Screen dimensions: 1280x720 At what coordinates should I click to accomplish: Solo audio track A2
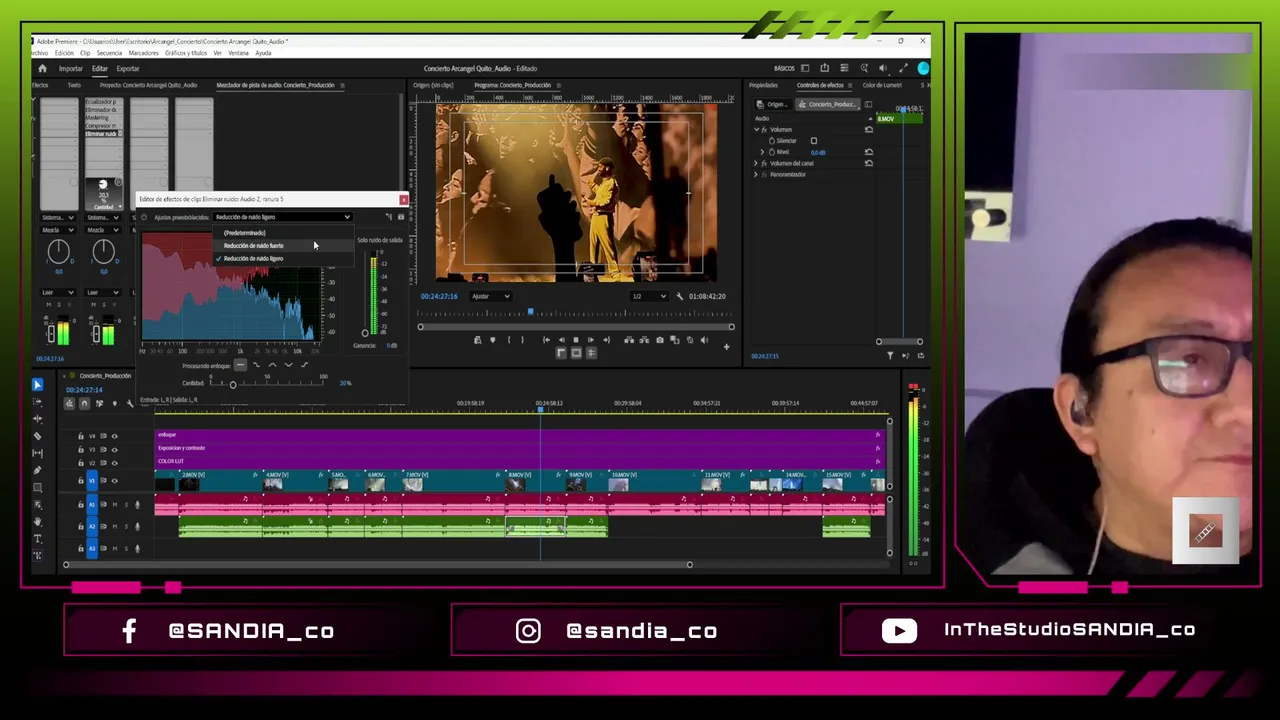point(125,526)
